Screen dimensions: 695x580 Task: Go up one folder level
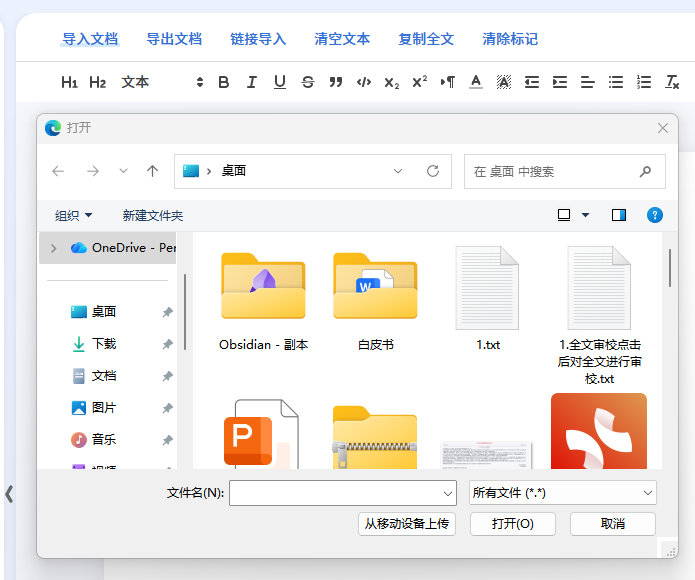click(x=152, y=171)
